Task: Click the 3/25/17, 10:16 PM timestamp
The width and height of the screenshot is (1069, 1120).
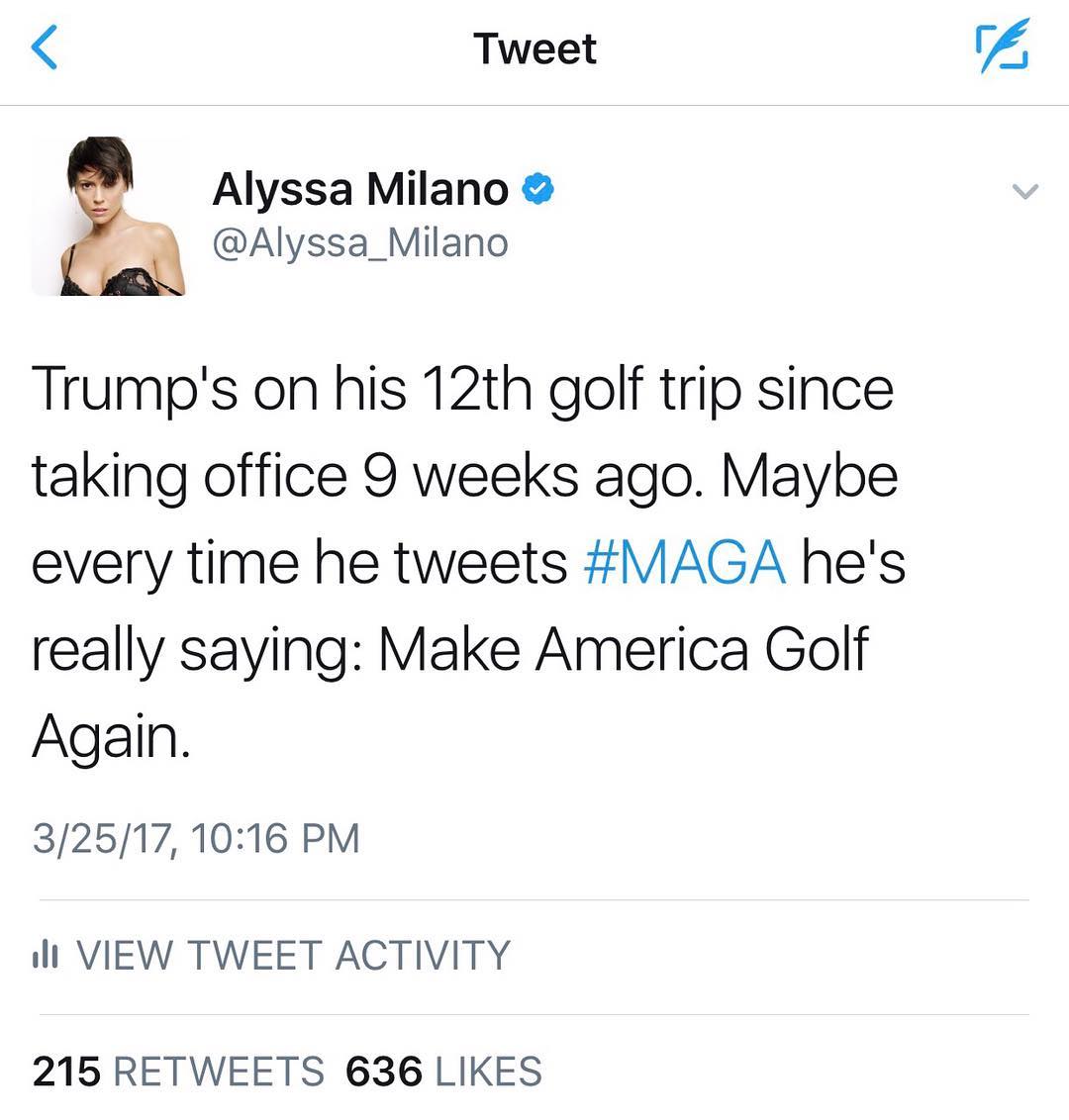Action: pyautogui.click(x=195, y=838)
